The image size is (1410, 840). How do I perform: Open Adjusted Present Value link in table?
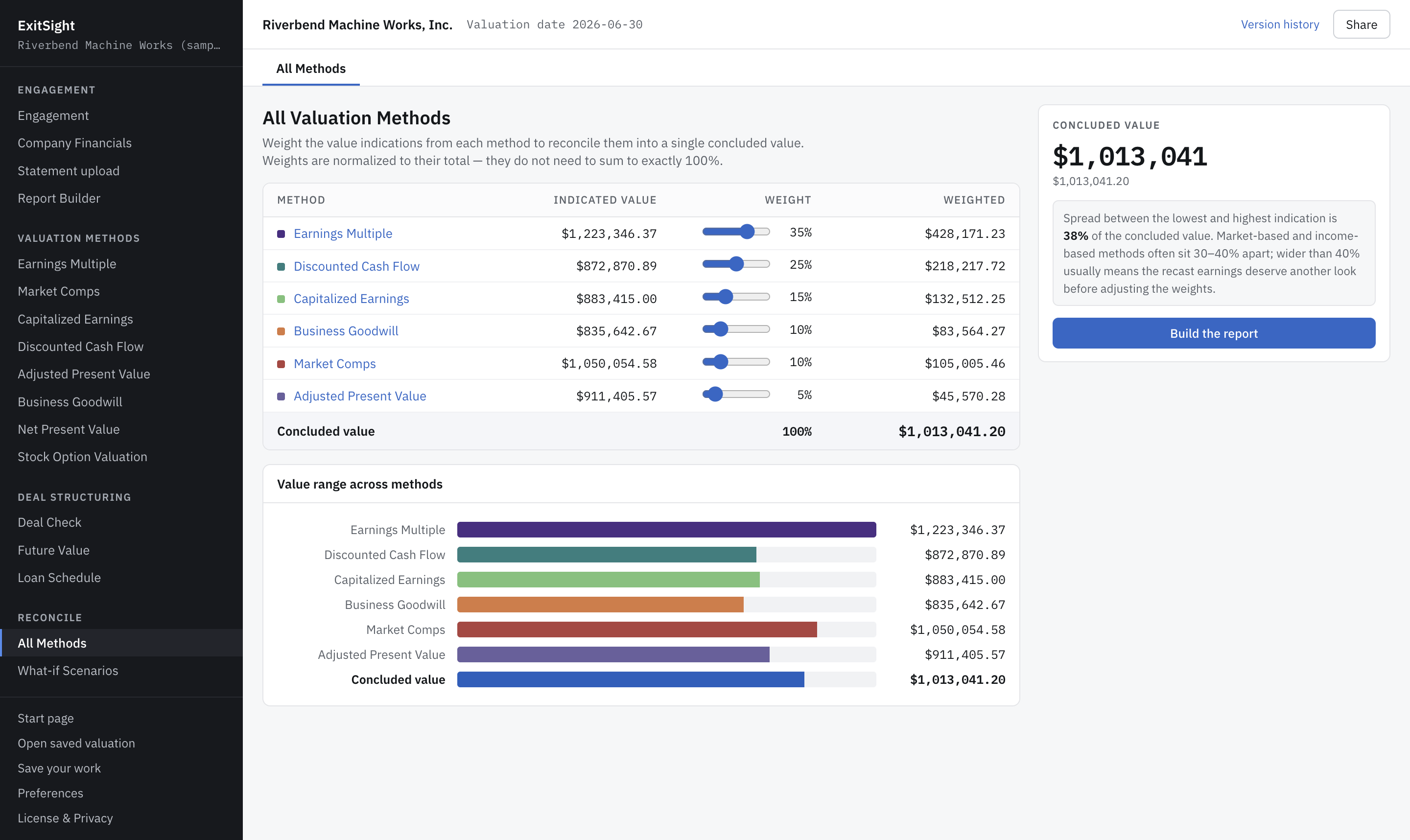click(359, 396)
